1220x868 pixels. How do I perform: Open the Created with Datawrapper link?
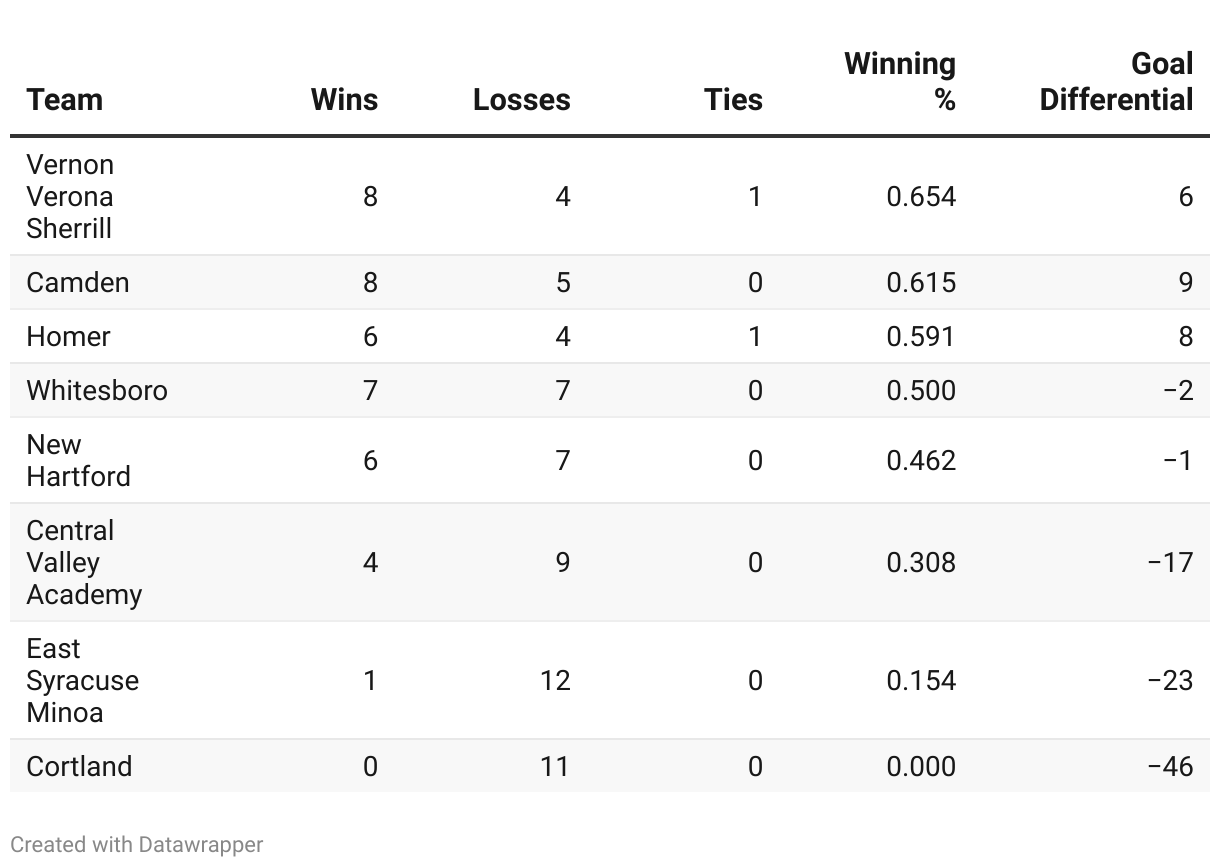137,845
